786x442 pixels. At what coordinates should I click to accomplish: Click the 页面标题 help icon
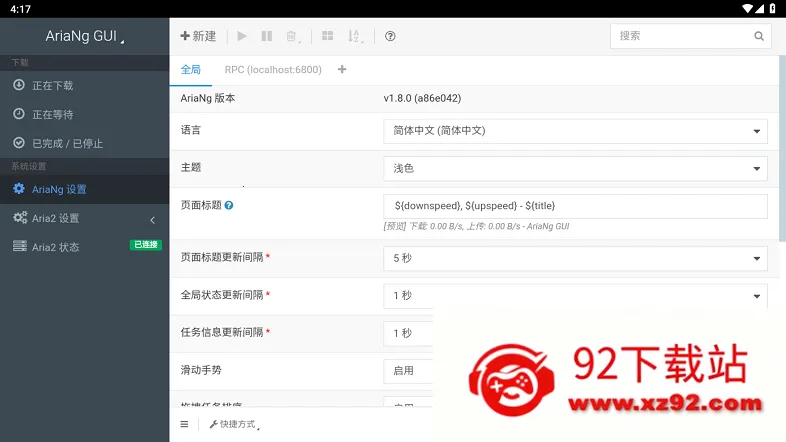click(229, 205)
